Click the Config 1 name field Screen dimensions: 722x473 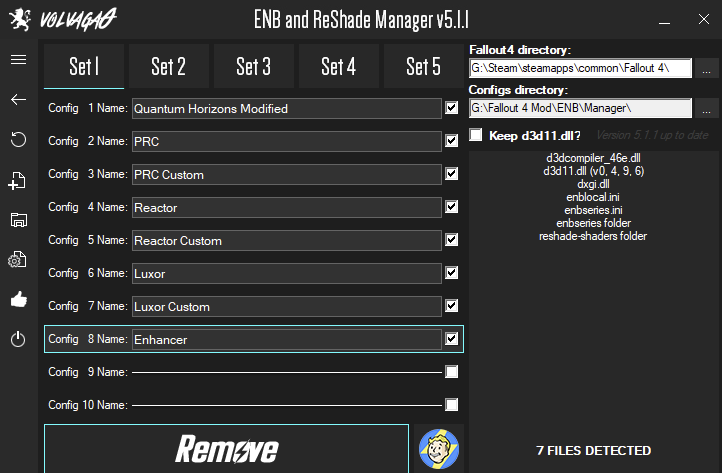[x=286, y=109]
